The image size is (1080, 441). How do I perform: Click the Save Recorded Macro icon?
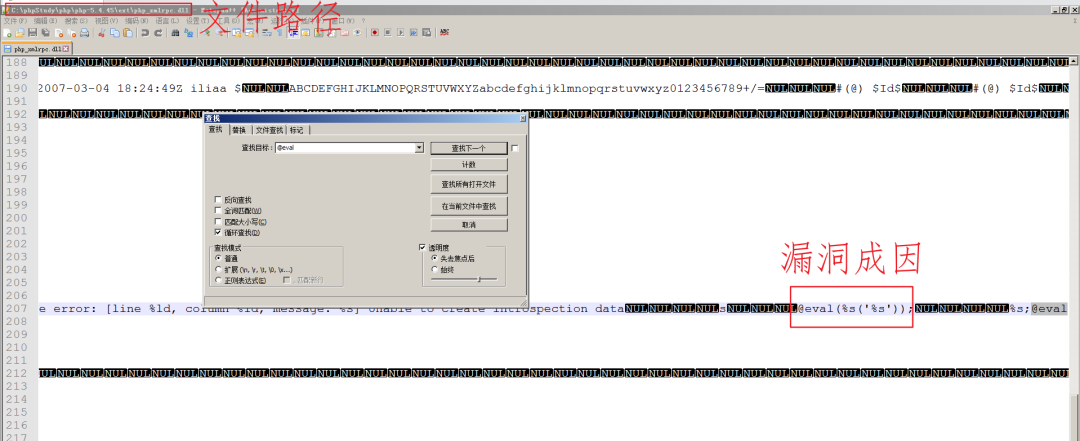point(426,32)
